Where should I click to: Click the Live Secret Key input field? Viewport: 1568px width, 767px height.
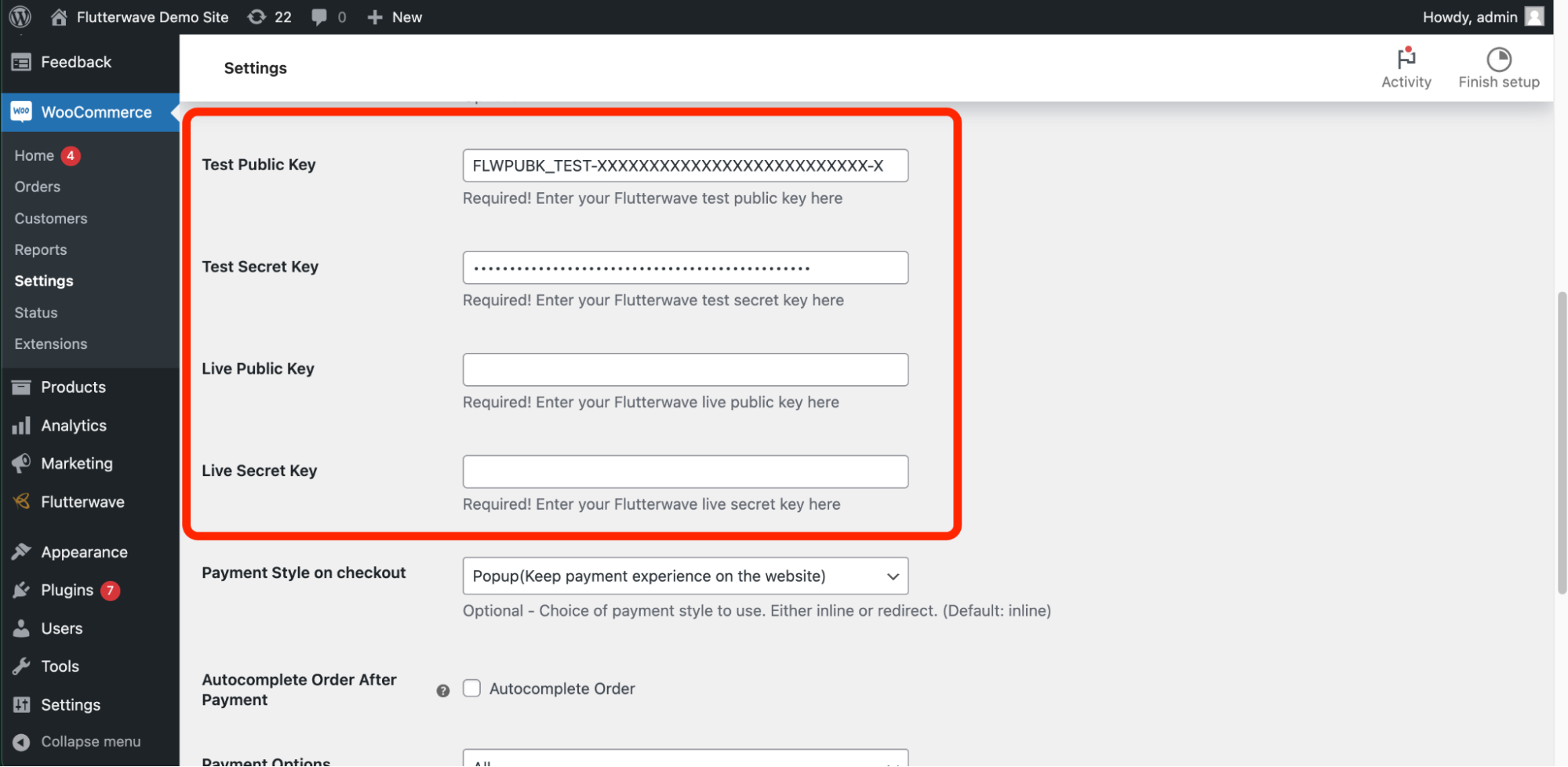(x=686, y=471)
